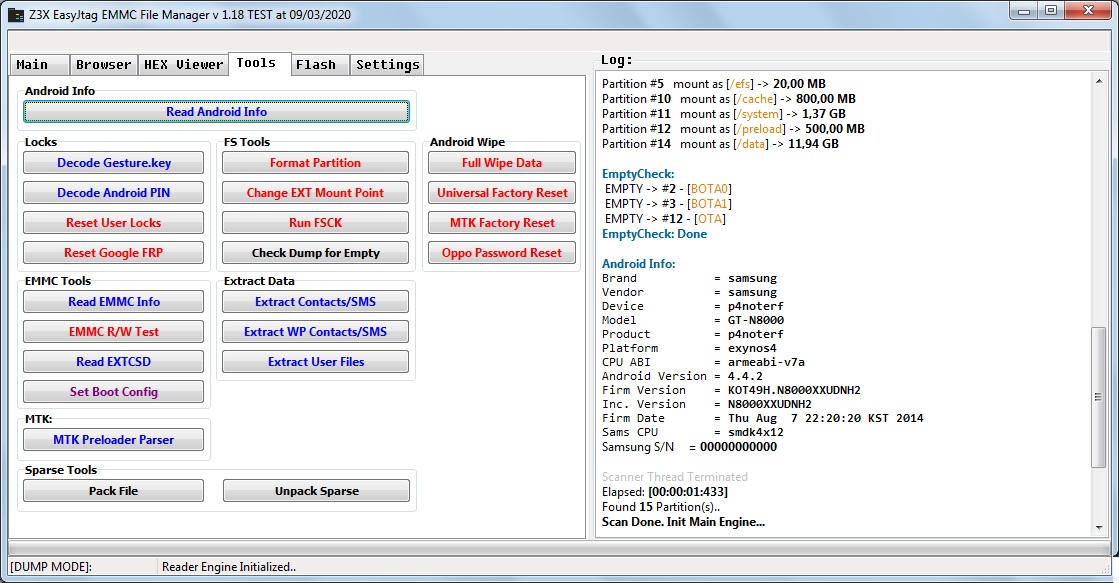Image resolution: width=1119 pixels, height=583 pixels.
Task: Click Change EXT Mount Point
Action: [x=315, y=193]
